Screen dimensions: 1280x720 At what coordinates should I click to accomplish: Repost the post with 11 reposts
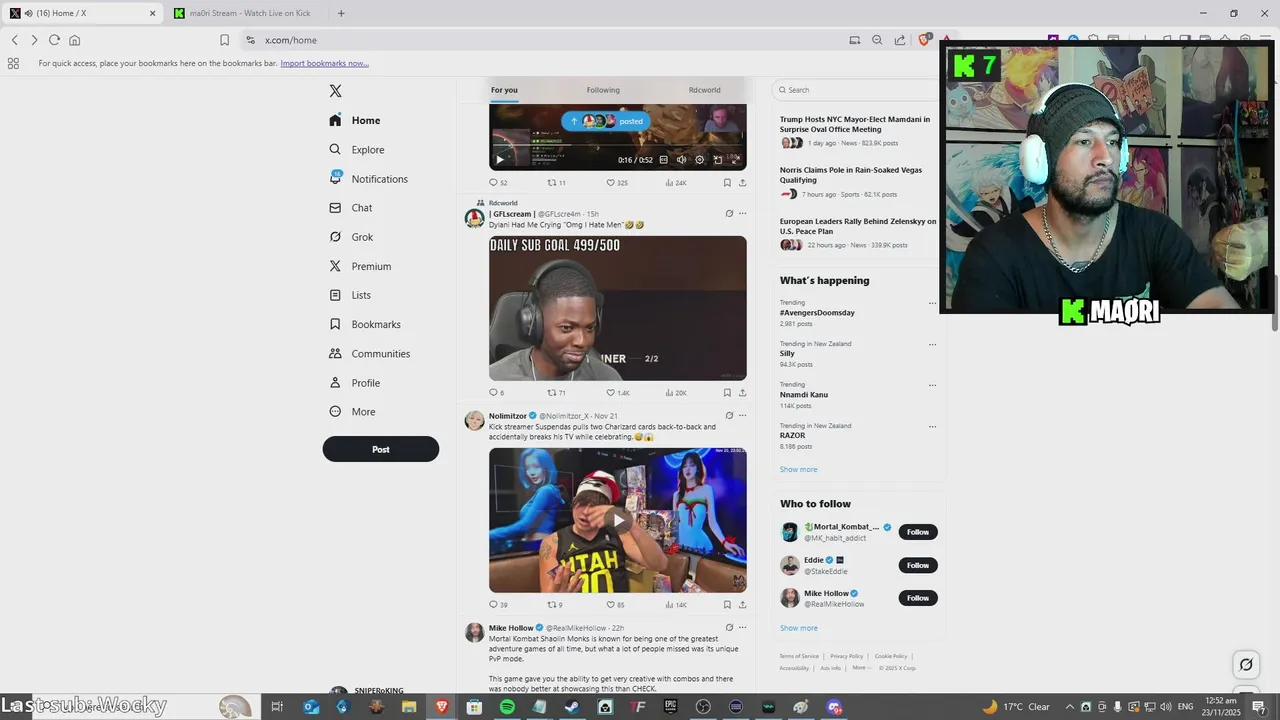pyautogui.click(x=556, y=183)
